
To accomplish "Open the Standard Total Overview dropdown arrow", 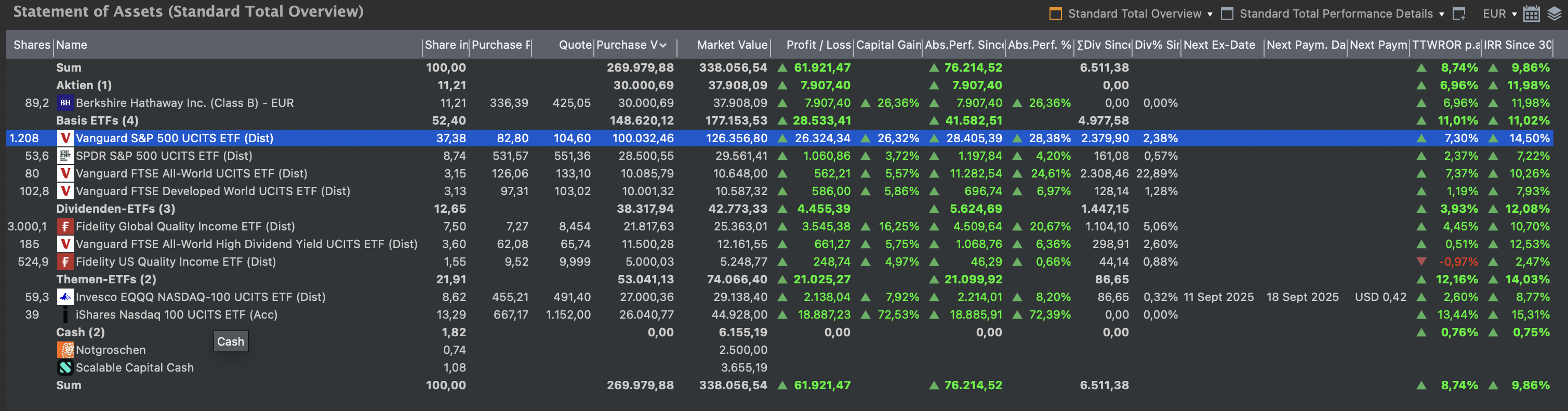I will coord(1210,14).
